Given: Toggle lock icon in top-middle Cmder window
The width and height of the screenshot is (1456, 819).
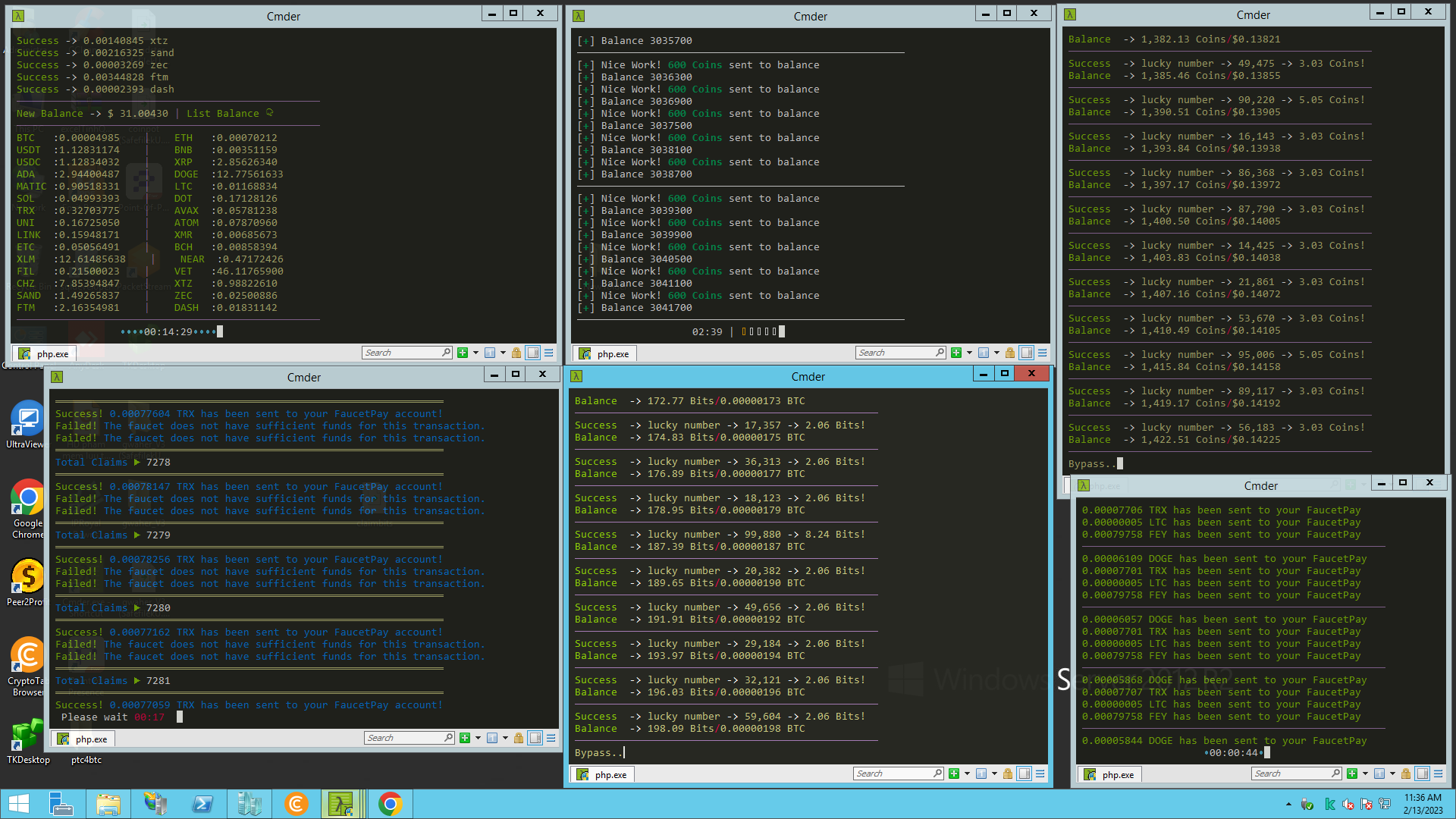Looking at the screenshot, I should coord(1010,353).
